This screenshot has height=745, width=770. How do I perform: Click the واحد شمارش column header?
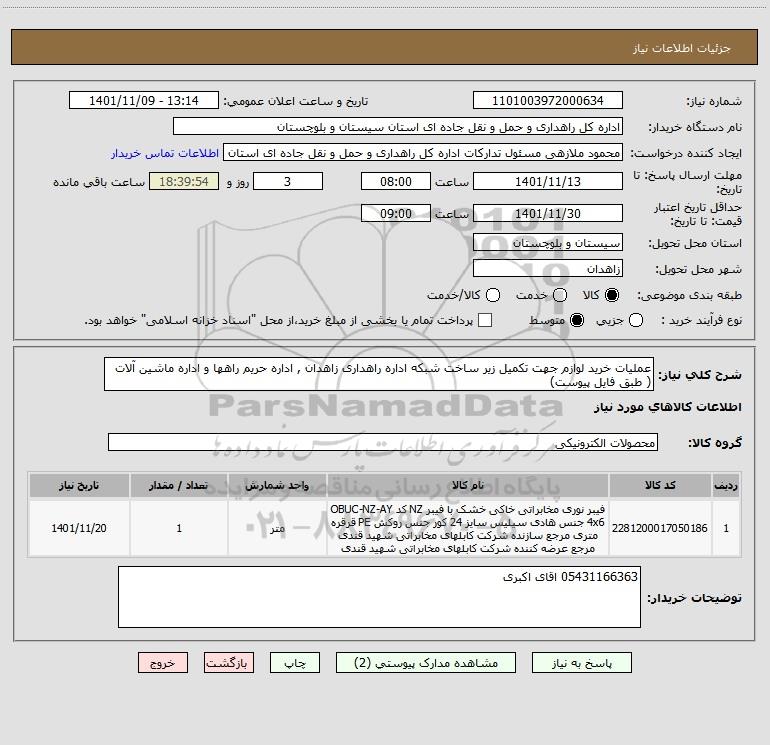point(277,486)
